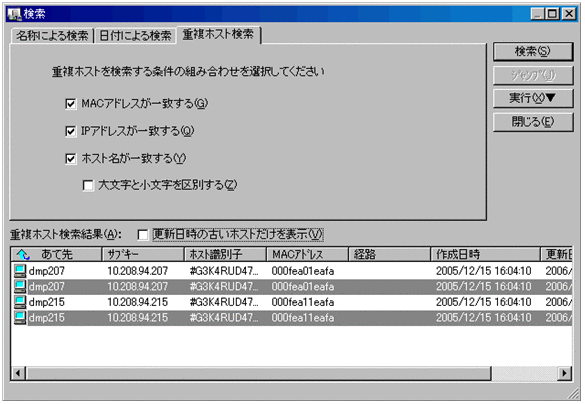Check 更新日時の古いホストだけを表示 option

(x=143, y=235)
